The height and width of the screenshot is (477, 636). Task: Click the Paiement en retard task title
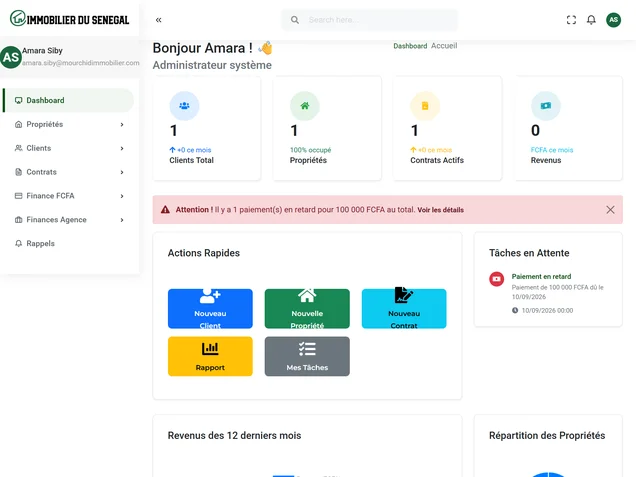pyautogui.click(x=541, y=277)
